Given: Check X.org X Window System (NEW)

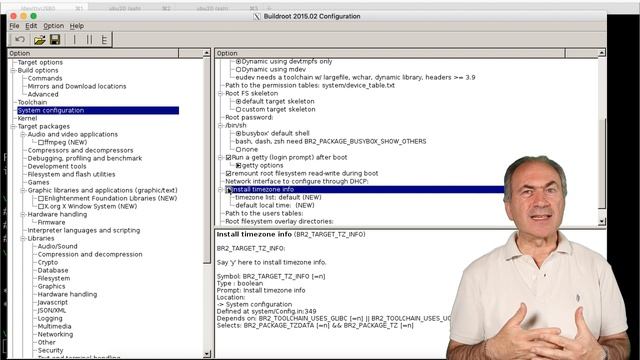Looking at the screenshot, I should click(x=41, y=207).
